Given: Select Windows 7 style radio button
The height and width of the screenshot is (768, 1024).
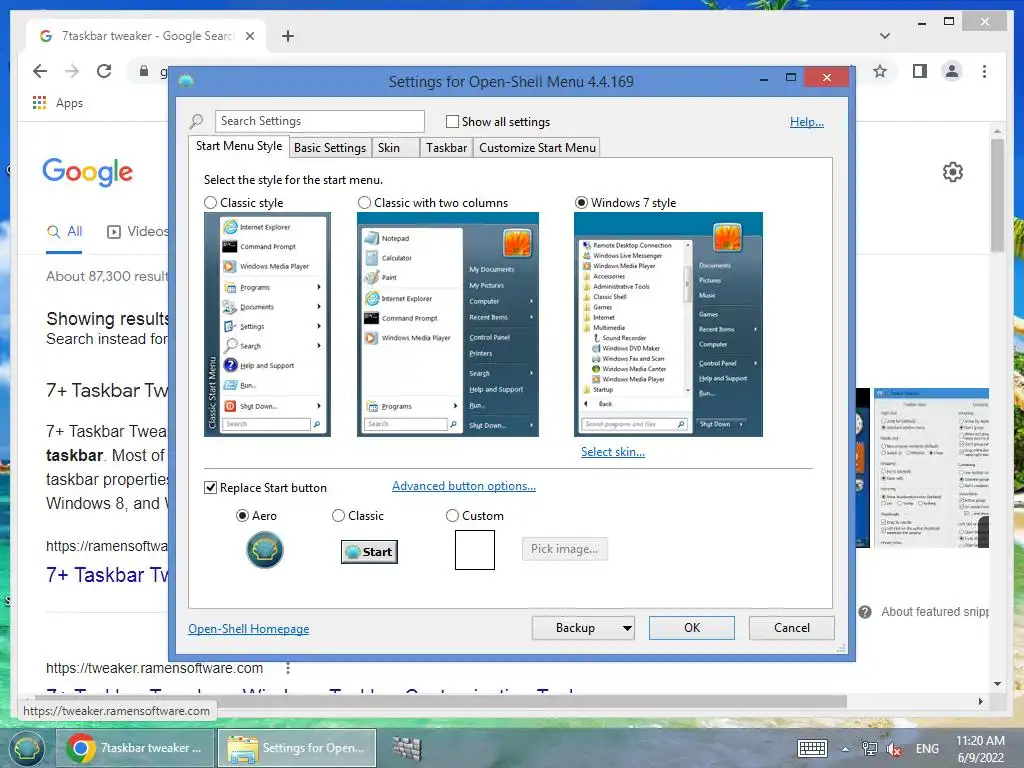Looking at the screenshot, I should tap(581, 202).
